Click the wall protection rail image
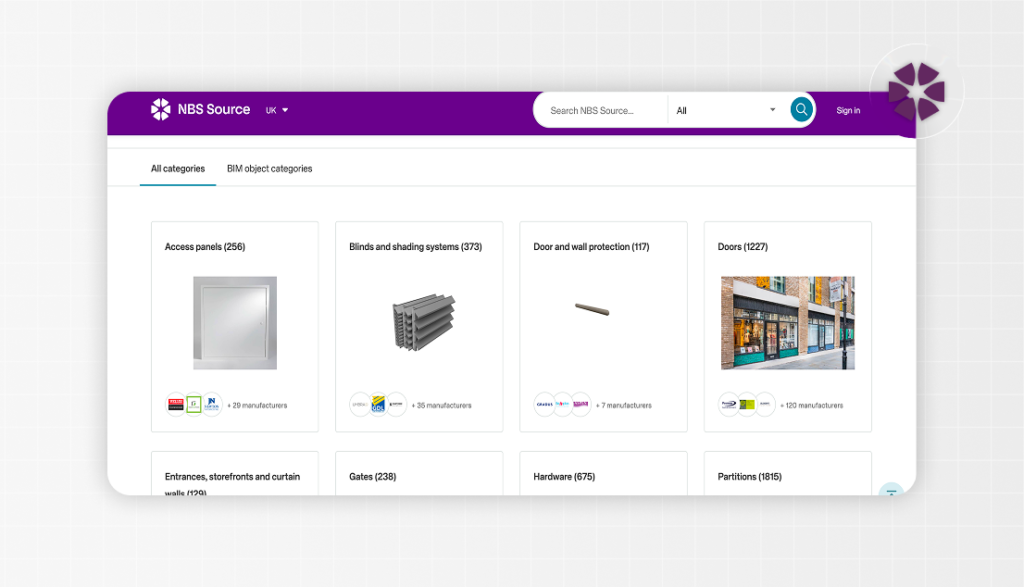The image size is (1024, 587). (x=592, y=309)
